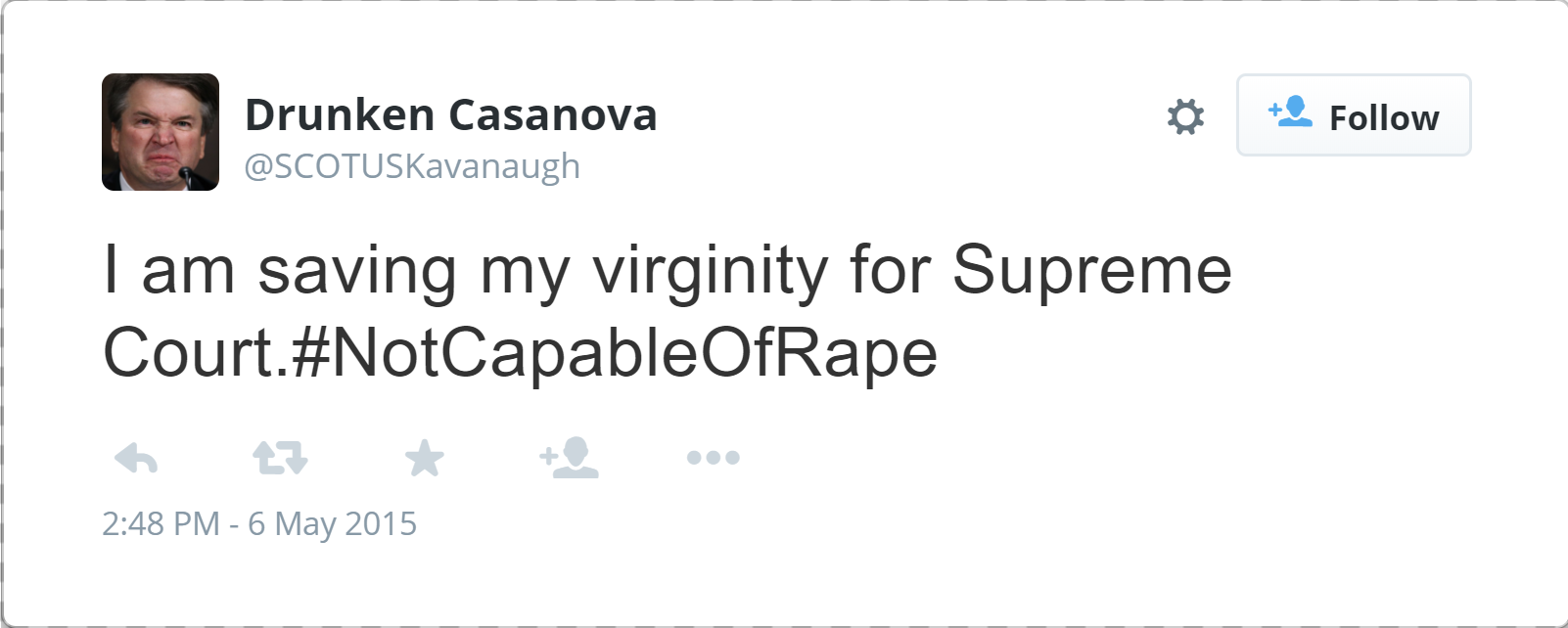Click the "Drunken Casanova" display name
Screen dimensions: 1568x628
click(x=450, y=114)
